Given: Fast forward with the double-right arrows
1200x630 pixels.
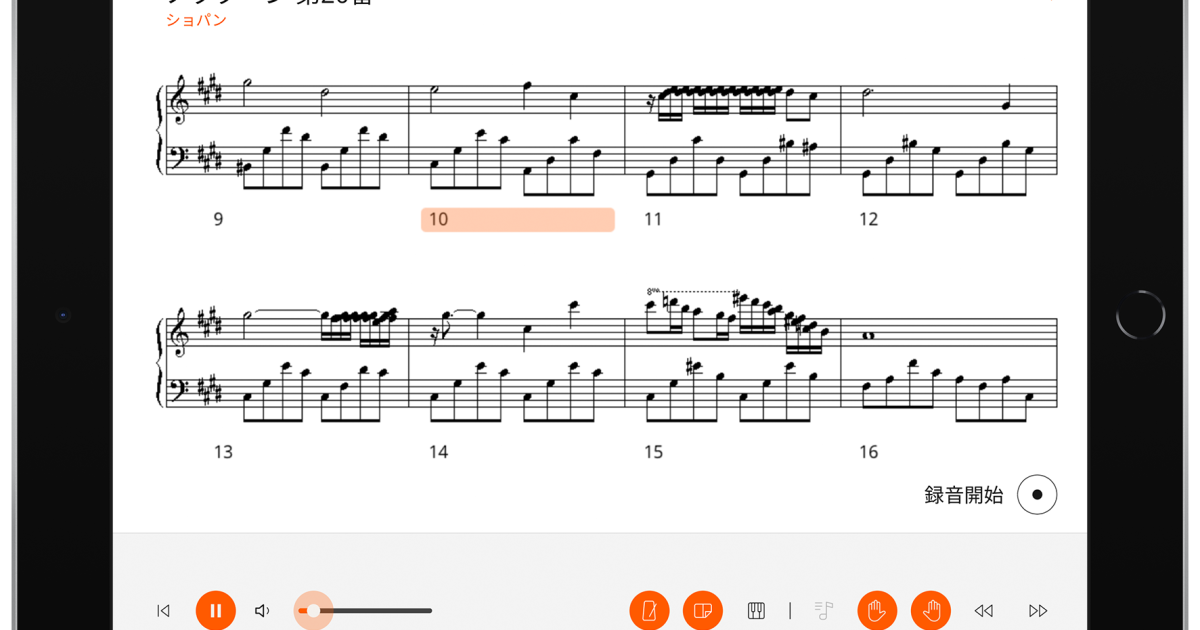Looking at the screenshot, I should pos(1038,611).
